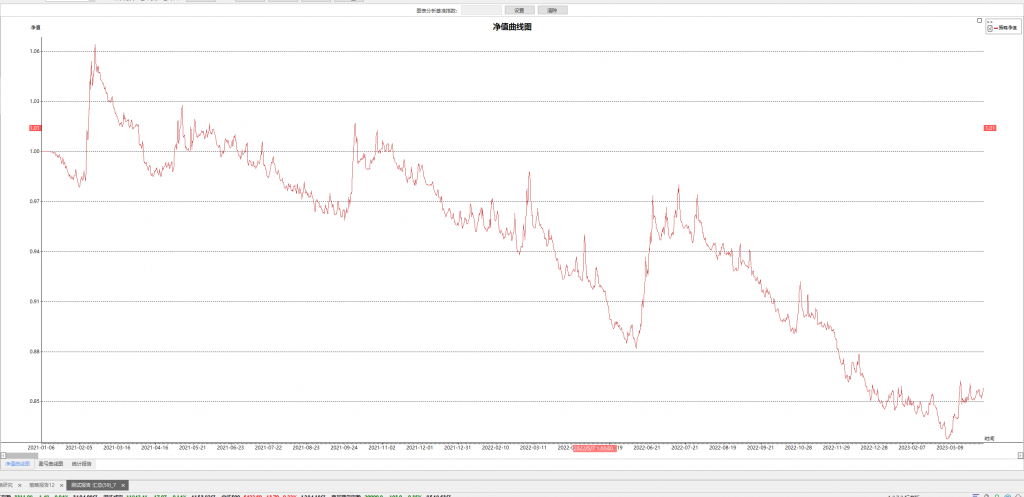Click the red 1.01 value label on right axis

click(990, 128)
